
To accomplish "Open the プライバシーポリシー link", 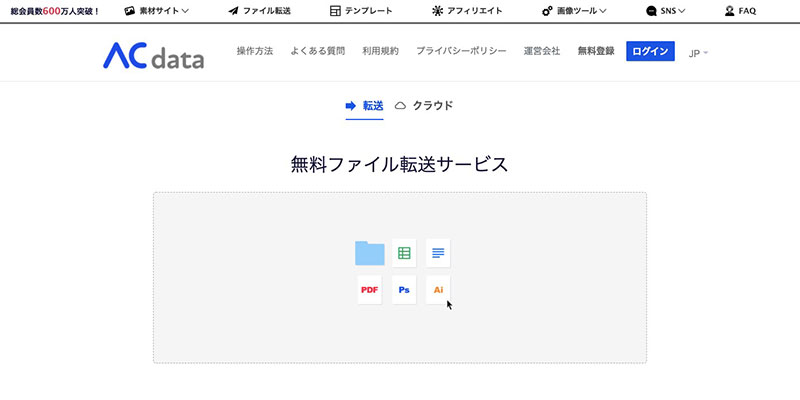I will pyautogui.click(x=461, y=51).
